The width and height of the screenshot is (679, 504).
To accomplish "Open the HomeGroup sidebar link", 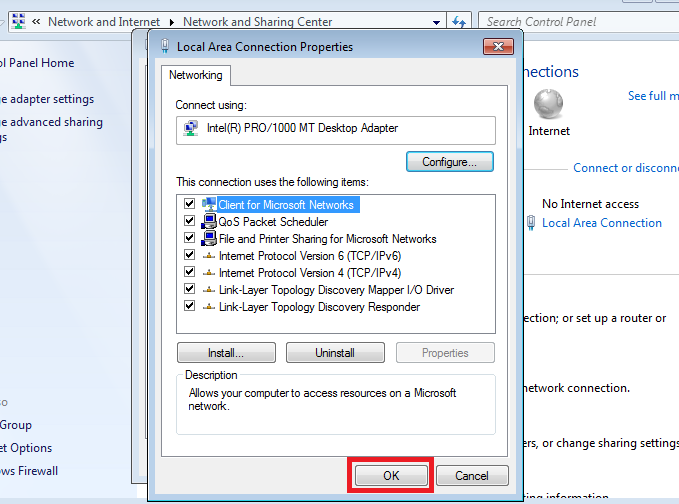I will tap(16, 425).
